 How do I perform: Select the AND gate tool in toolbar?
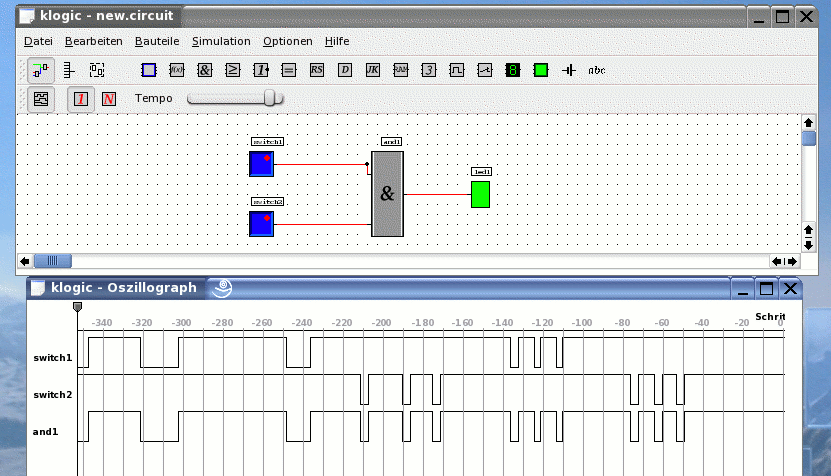point(205,70)
